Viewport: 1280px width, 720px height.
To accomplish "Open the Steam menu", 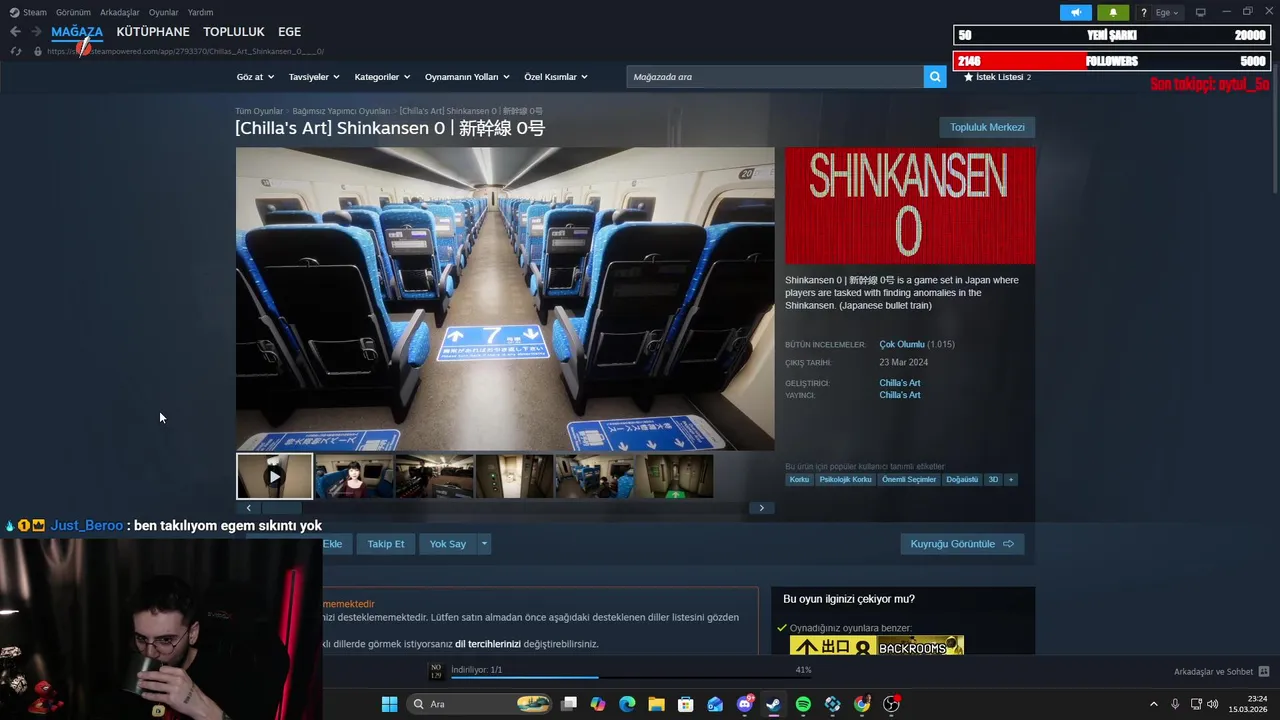I will [29, 12].
